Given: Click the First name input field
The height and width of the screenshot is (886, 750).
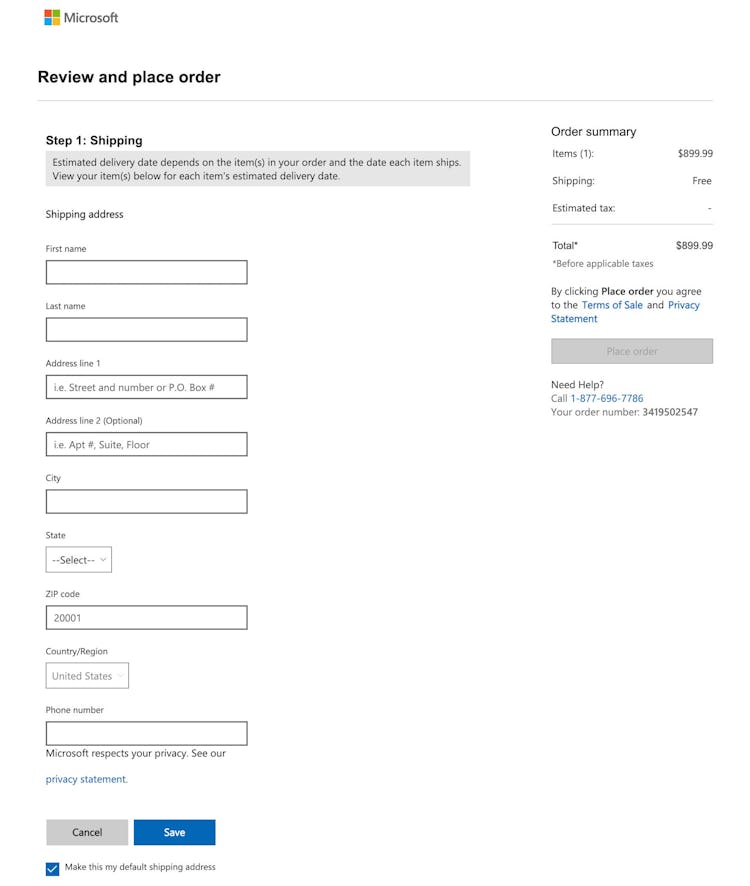Looking at the screenshot, I should point(146,271).
